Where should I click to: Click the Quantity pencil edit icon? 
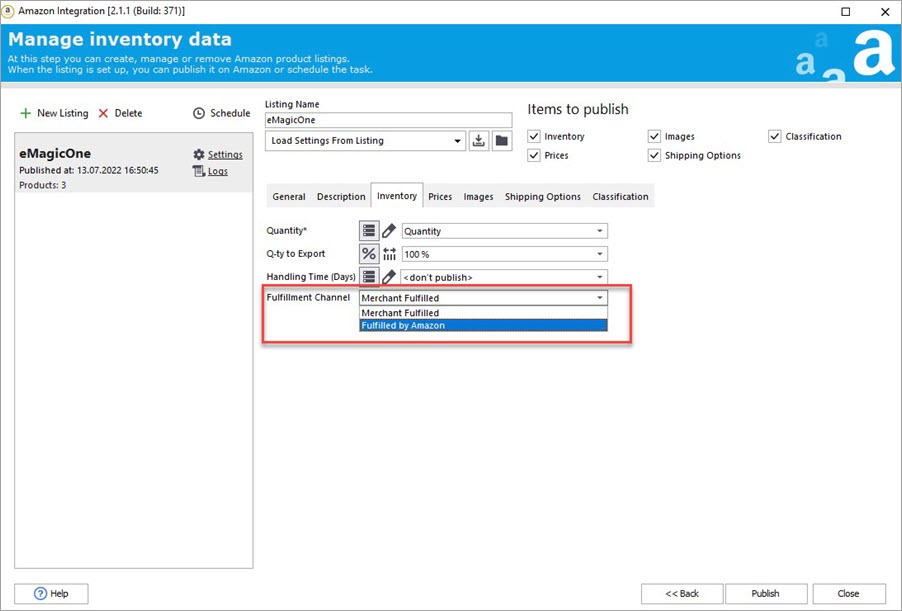point(389,231)
